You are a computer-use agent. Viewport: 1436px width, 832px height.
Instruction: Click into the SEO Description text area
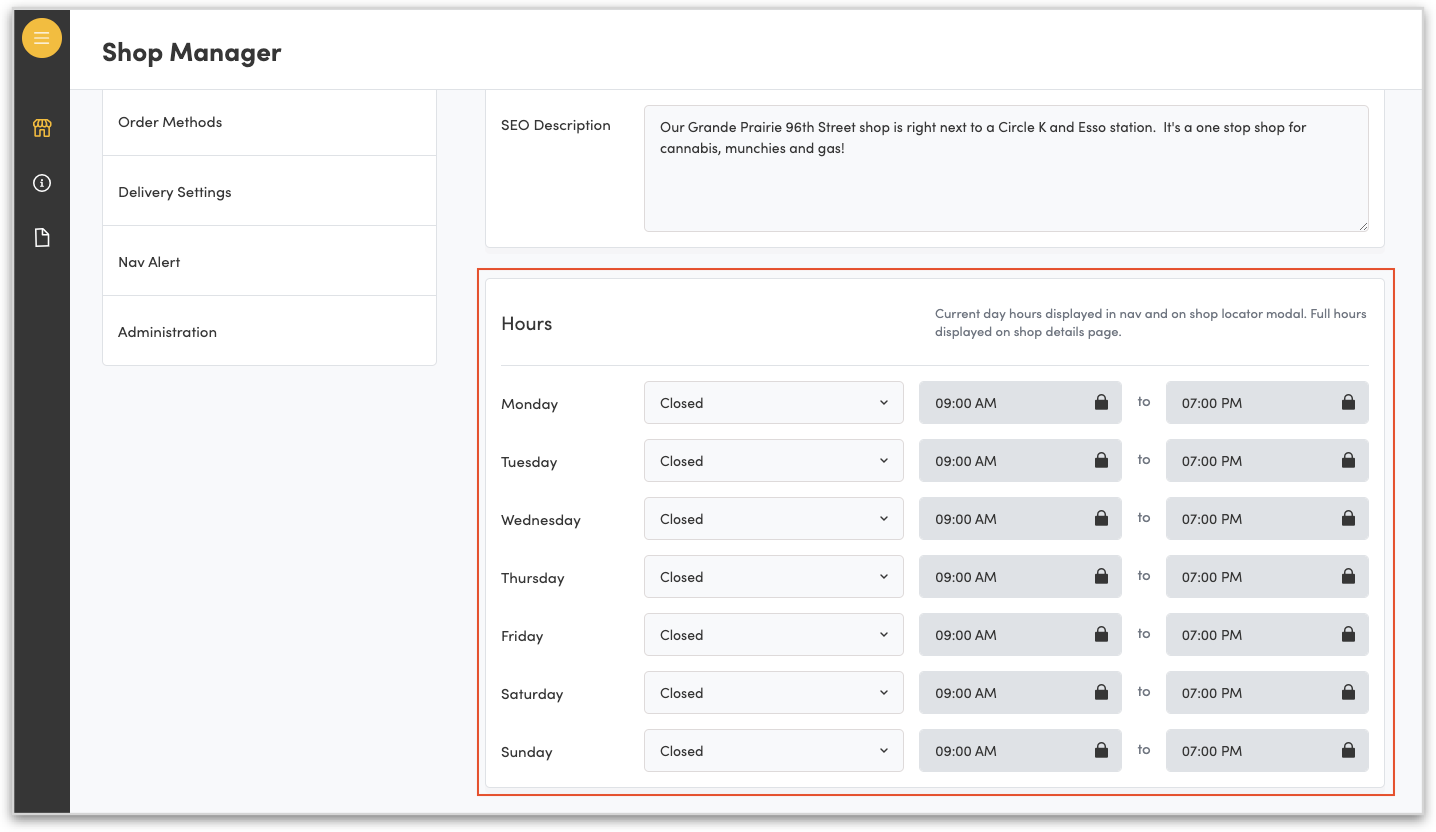click(x=1005, y=180)
